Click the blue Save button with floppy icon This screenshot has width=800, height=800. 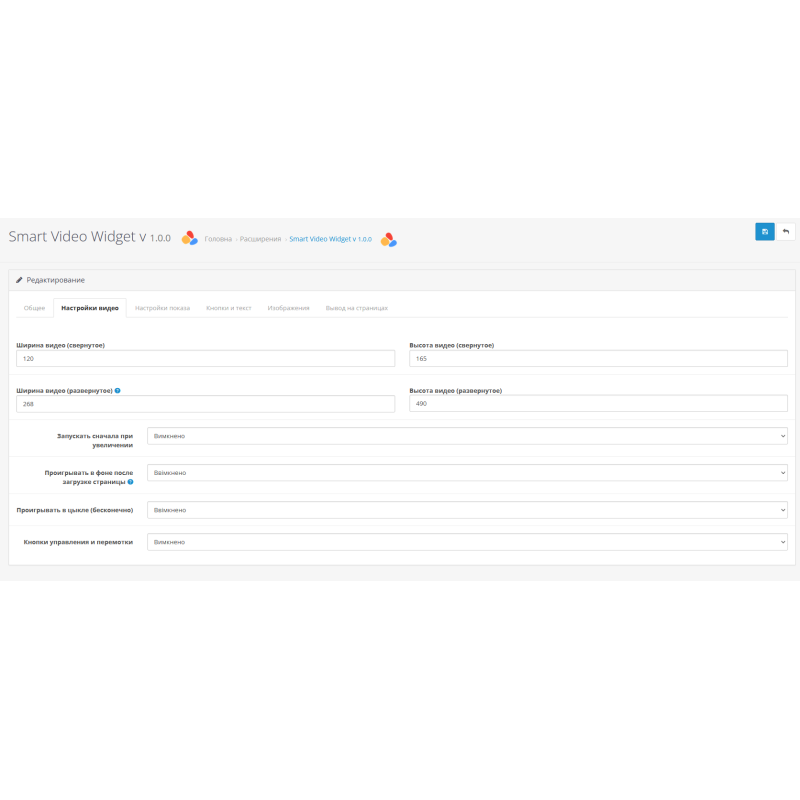pyautogui.click(x=764, y=231)
